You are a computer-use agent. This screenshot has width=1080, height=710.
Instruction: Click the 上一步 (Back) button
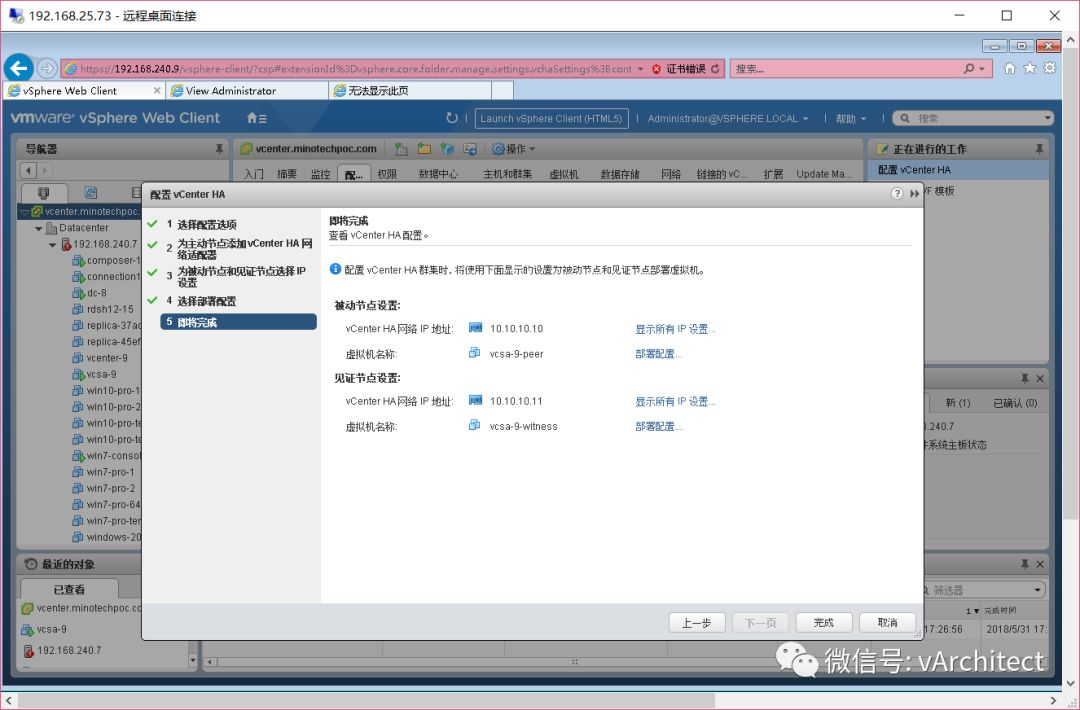coord(696,623)
